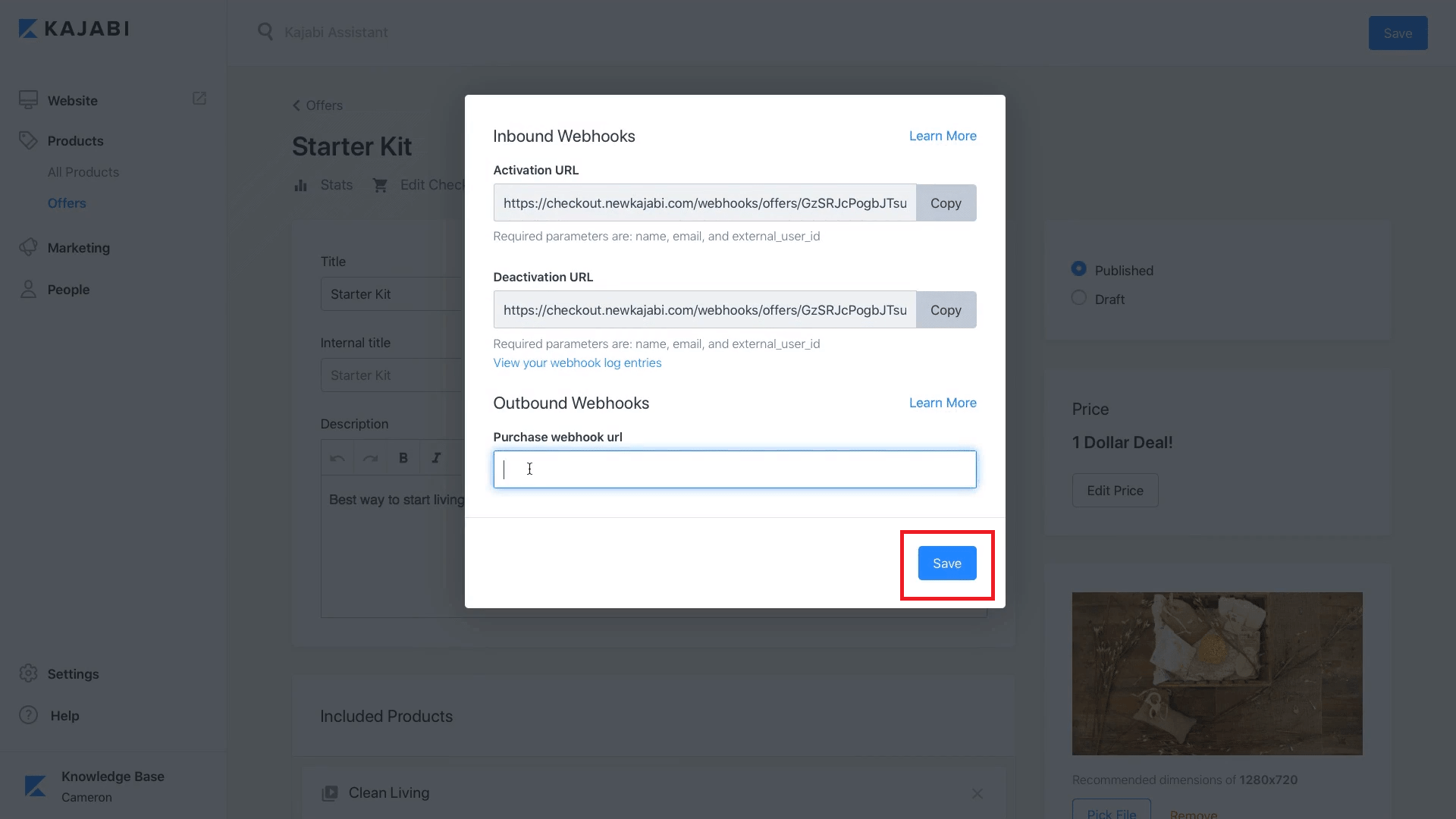Copy the Activation URL
The height and width of the screenshot is (819, 1456).
click(946, 202)
